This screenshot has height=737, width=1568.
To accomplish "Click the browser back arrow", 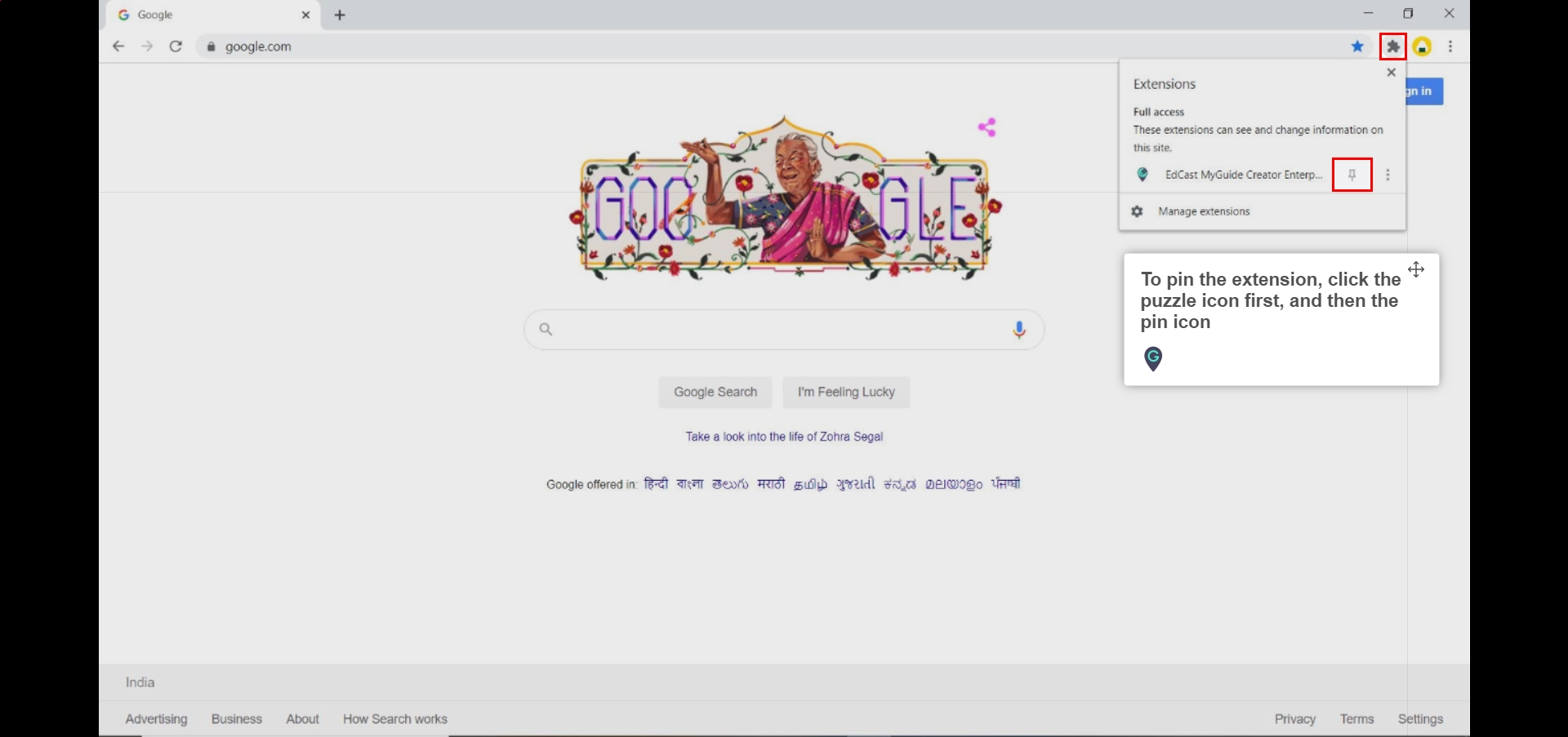I will 118,47.
